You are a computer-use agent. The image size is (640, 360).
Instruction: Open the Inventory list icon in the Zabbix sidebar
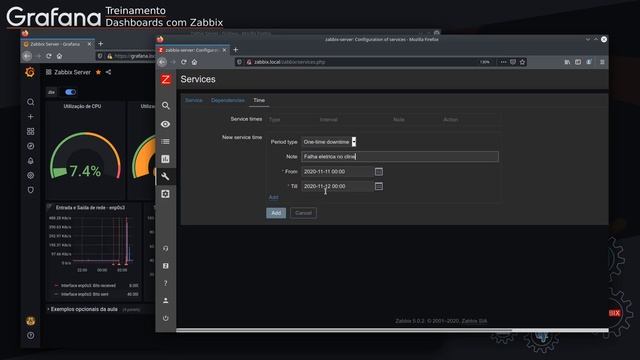click(165, 141)
